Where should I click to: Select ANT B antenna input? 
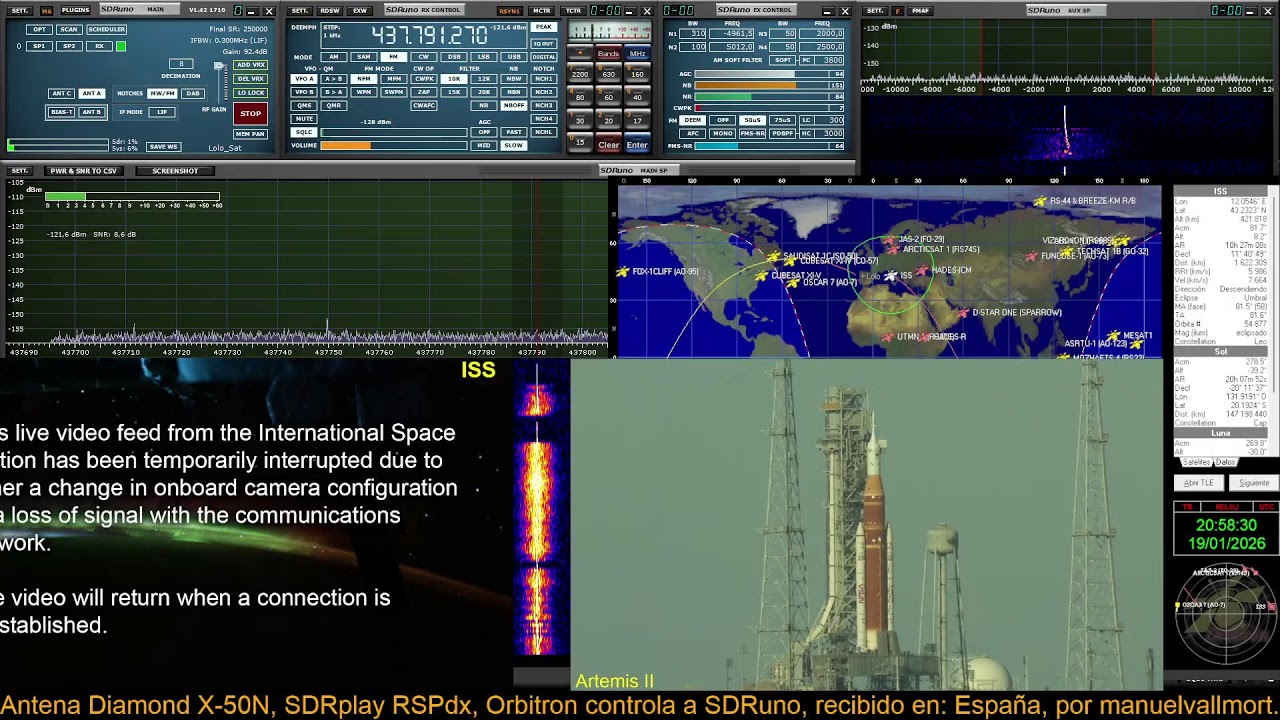(x=92, y=112)
